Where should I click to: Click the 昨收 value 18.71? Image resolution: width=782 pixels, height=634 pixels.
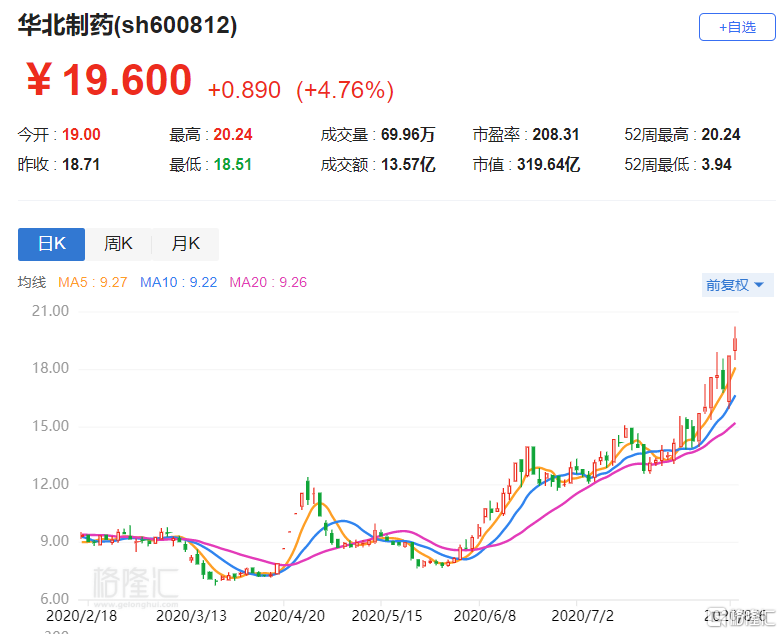[x=81, y=164]
